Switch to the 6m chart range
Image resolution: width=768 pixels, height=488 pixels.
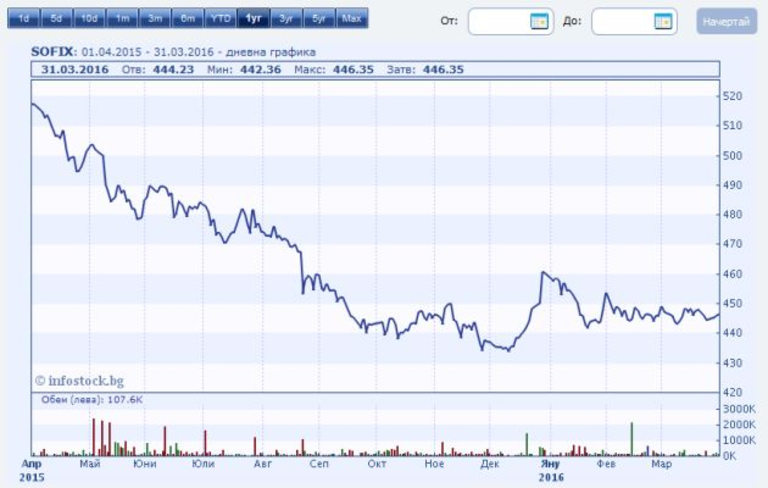[x=187, y=19]
